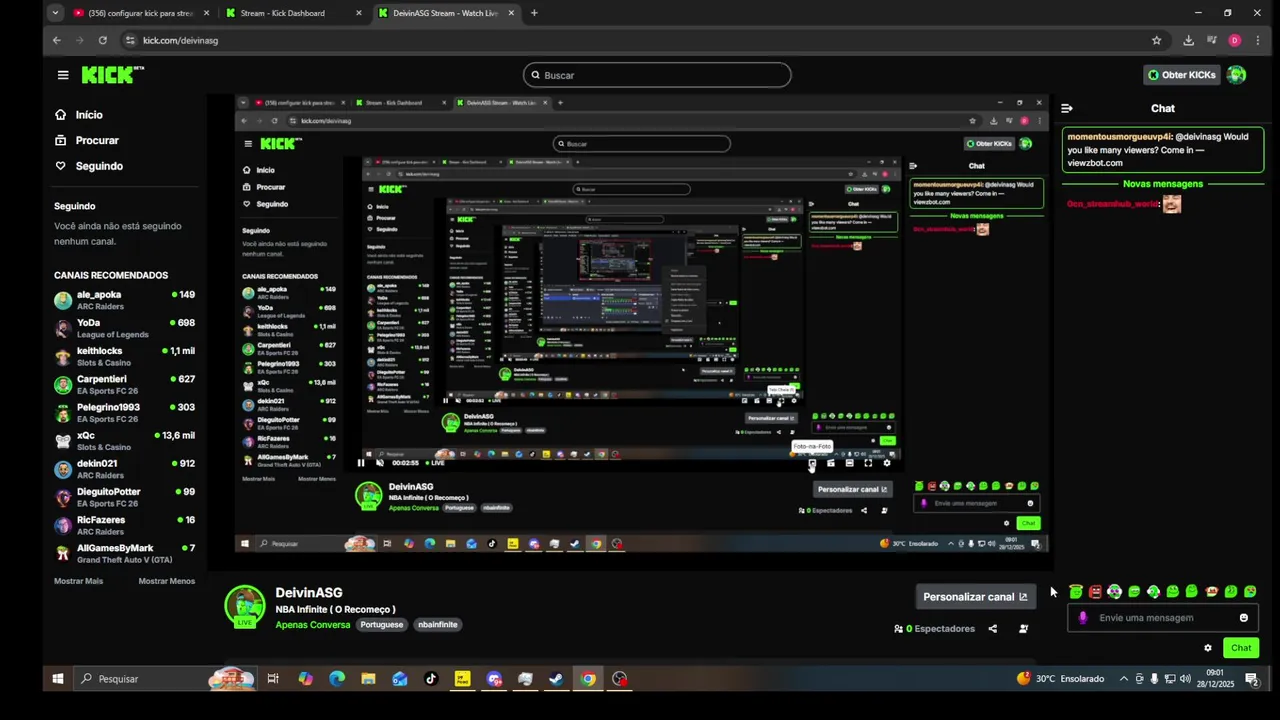
Task: Collapse channels with Mostrar Menos
Action: (166, 581)
